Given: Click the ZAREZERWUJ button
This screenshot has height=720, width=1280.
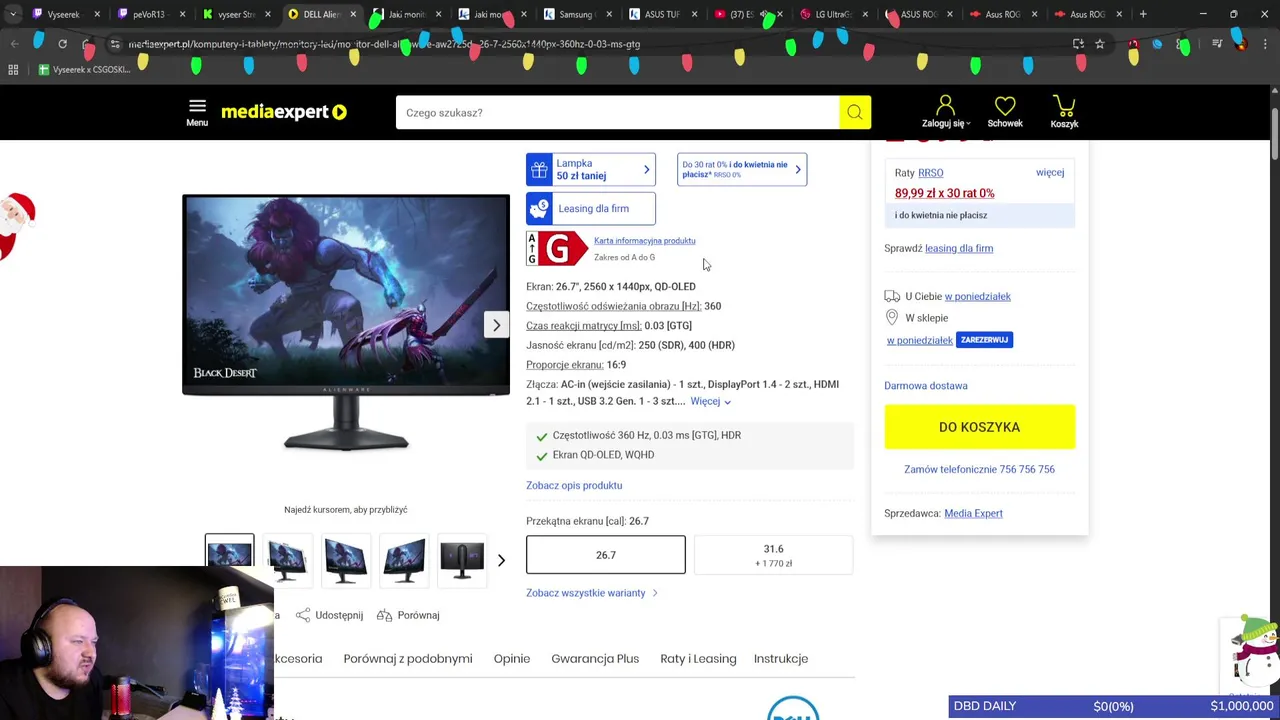Looking at the screenshot, I should coord(984,340).
